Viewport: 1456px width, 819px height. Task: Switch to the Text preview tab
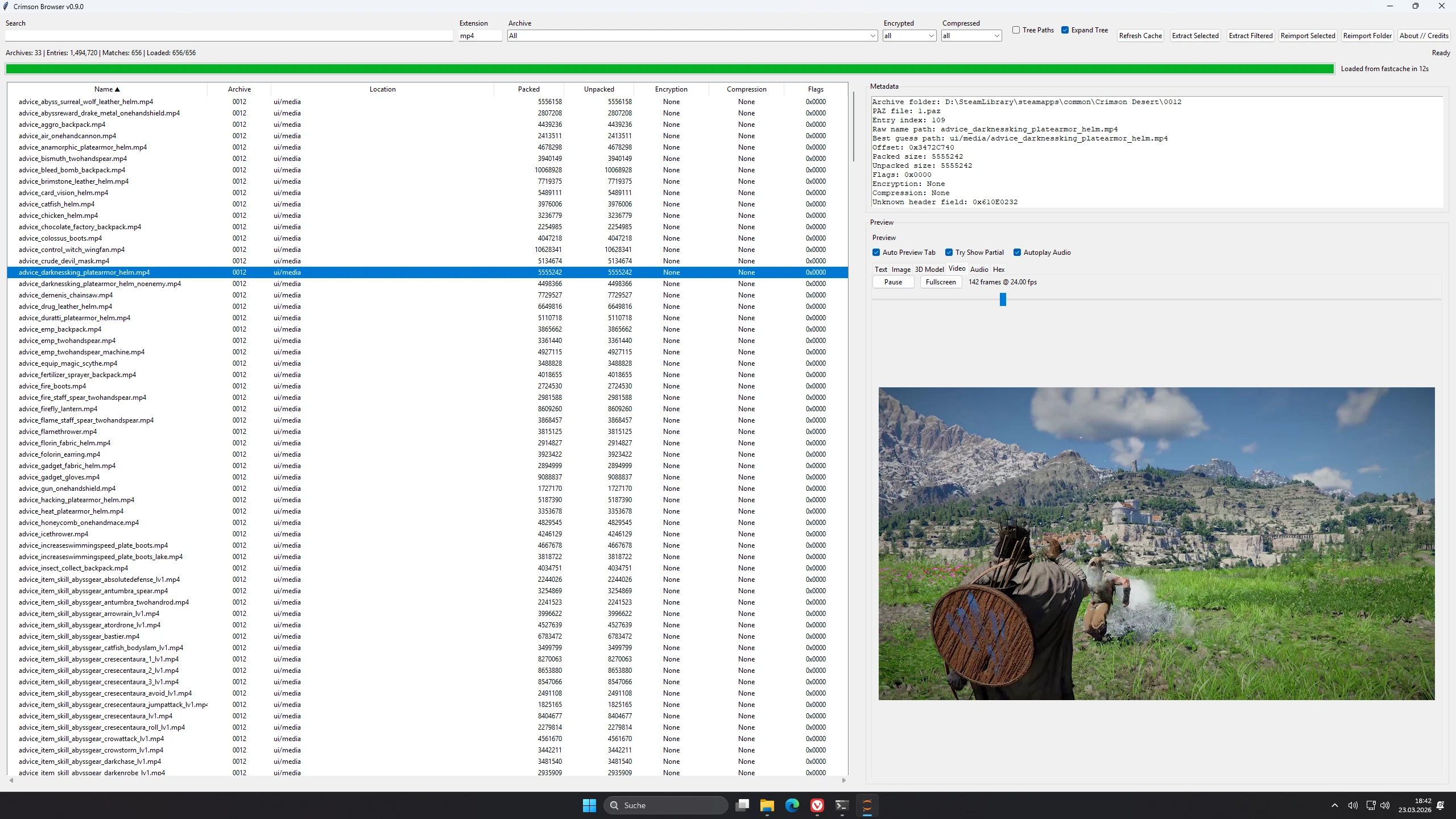(881, 270)
